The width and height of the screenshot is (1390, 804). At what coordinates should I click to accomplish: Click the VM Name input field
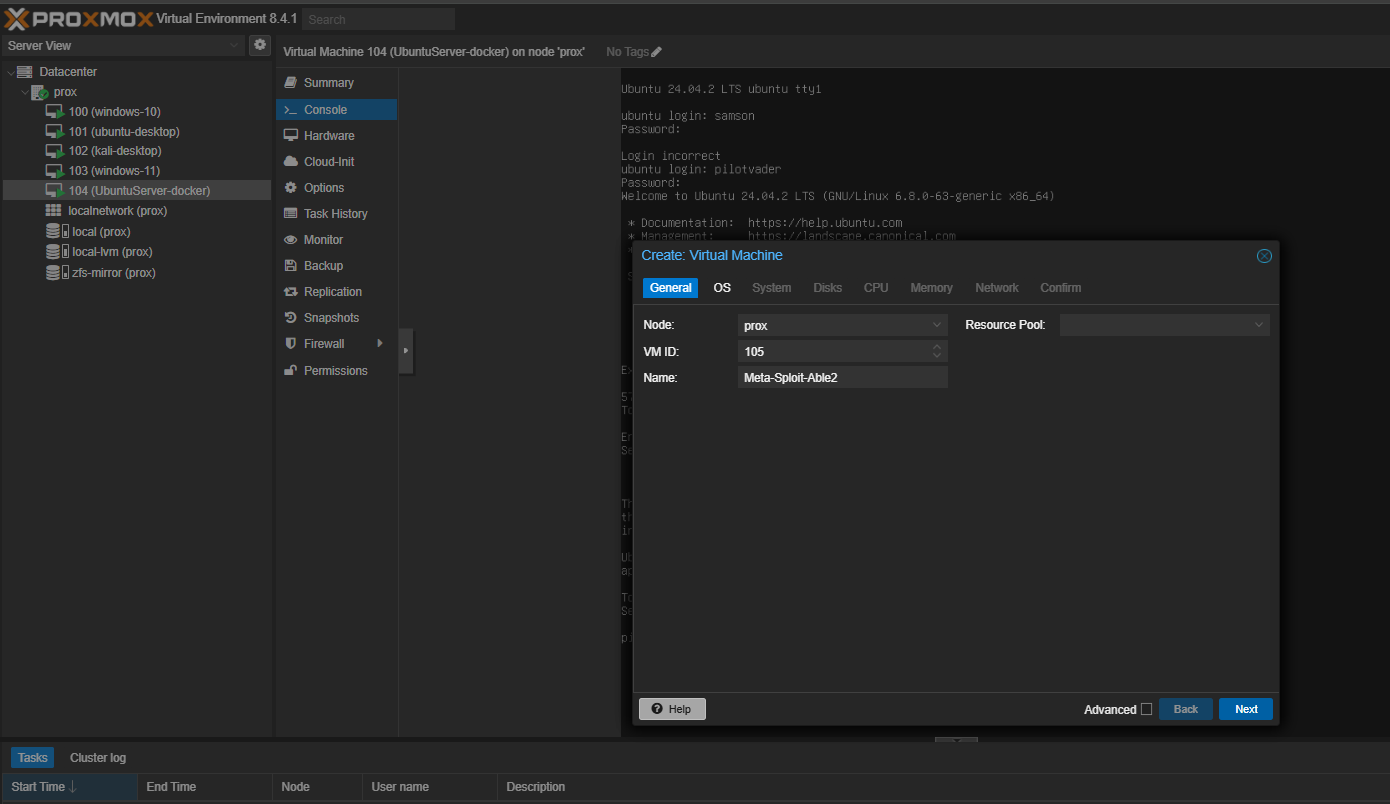click(x=842, y=377)
